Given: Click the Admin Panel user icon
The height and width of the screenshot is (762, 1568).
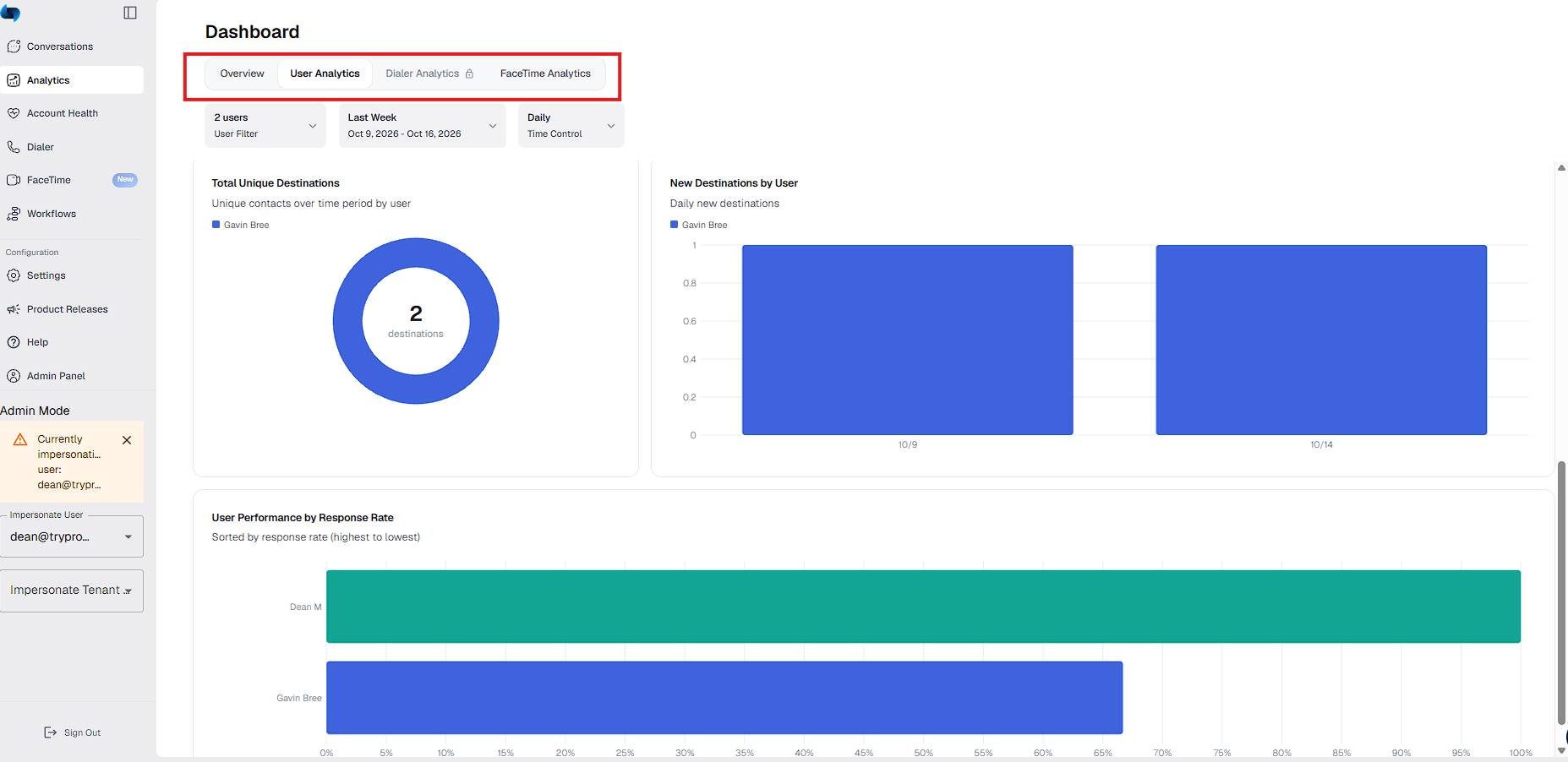Looking at the screenshot, I should pyautogui.click(x=14, y=376).
